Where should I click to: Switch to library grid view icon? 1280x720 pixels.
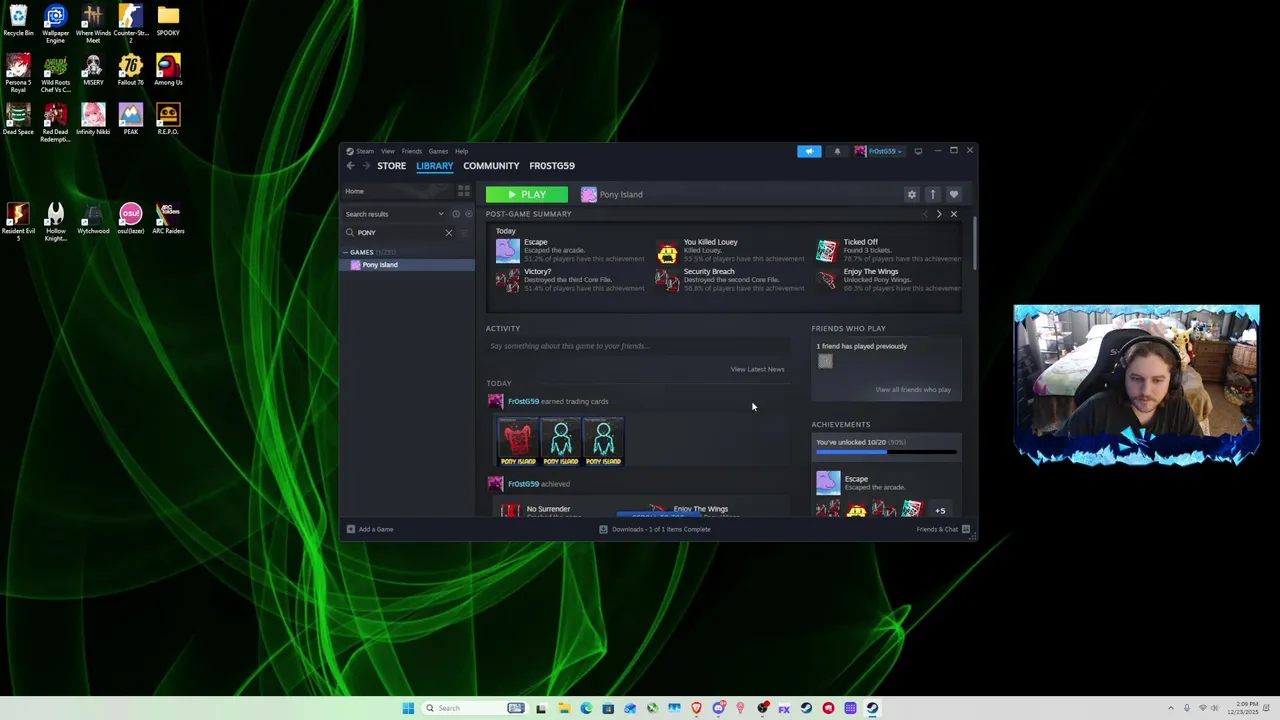(464, 191)
